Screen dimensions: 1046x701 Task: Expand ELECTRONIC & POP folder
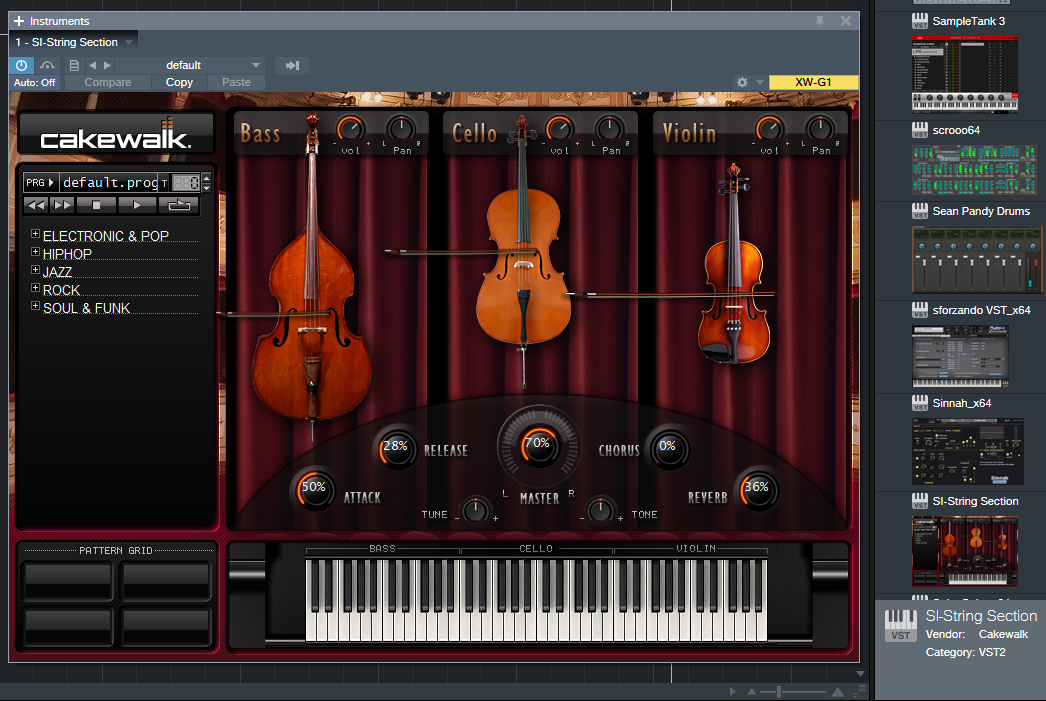[x=35, y=234]
